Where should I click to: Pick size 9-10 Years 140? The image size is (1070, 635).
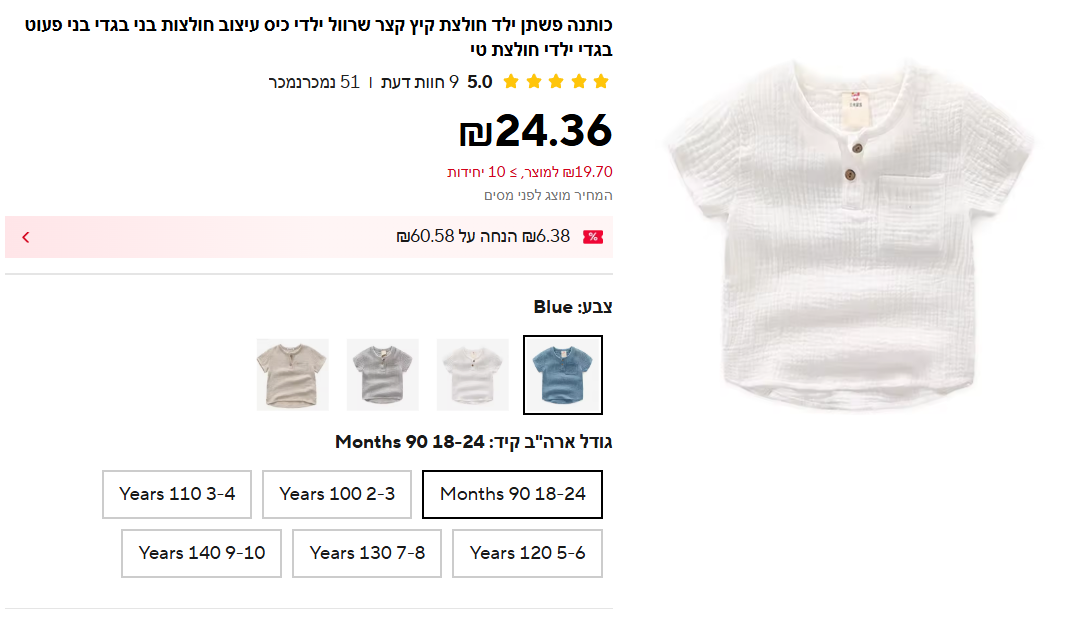pos(202,553)
